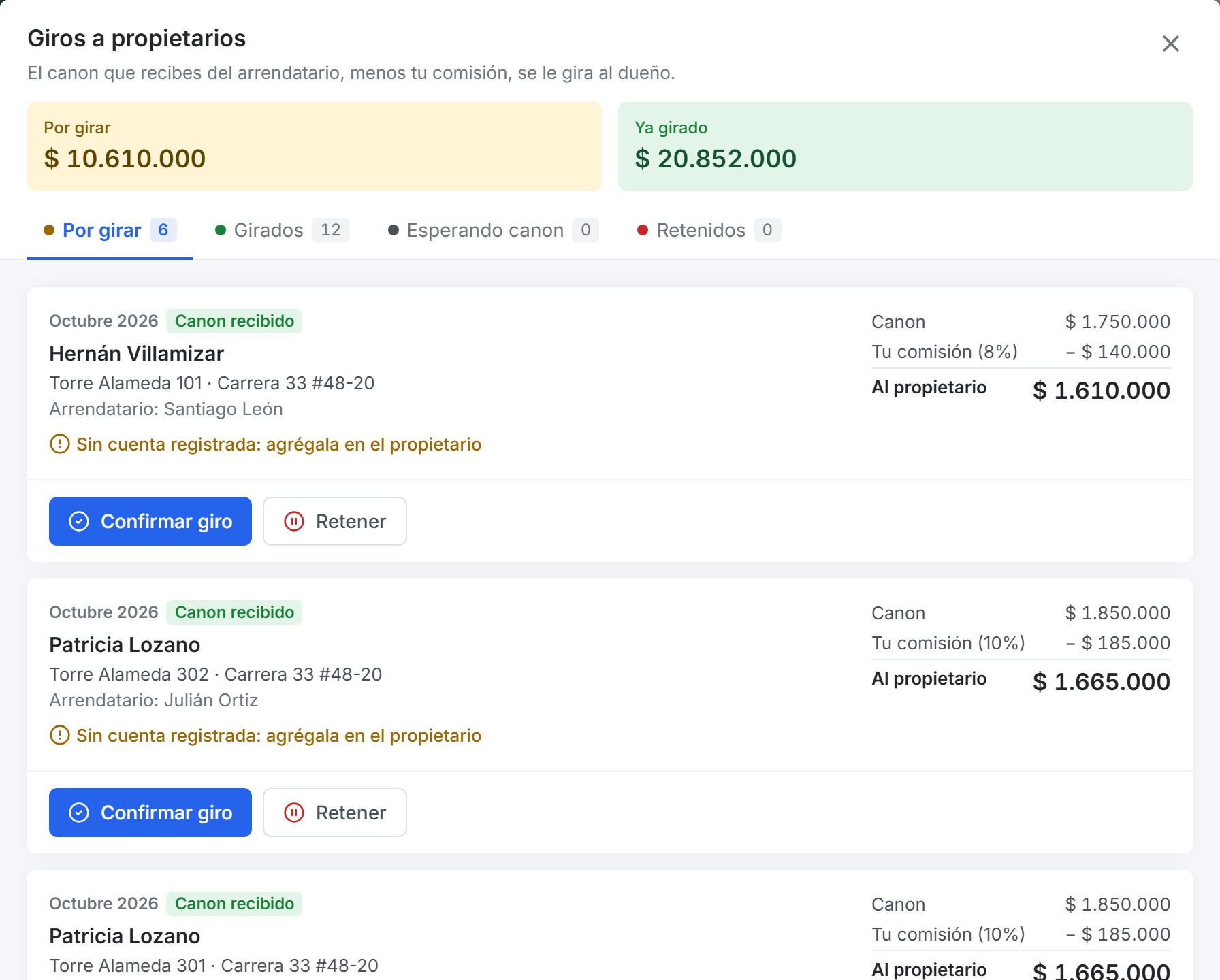Click the address Torre Alameda 301 · Carrera 33 #48-20

pyautogui.click(x=214, y=966)
